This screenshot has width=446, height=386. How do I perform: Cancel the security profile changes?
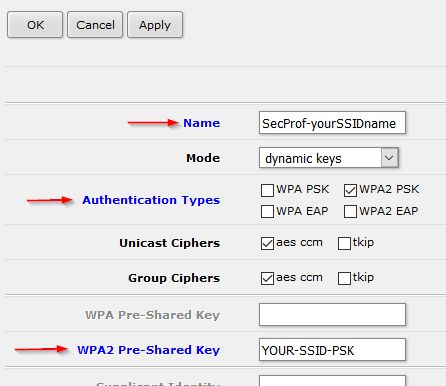pyautogui.click(x=95, y=25)
